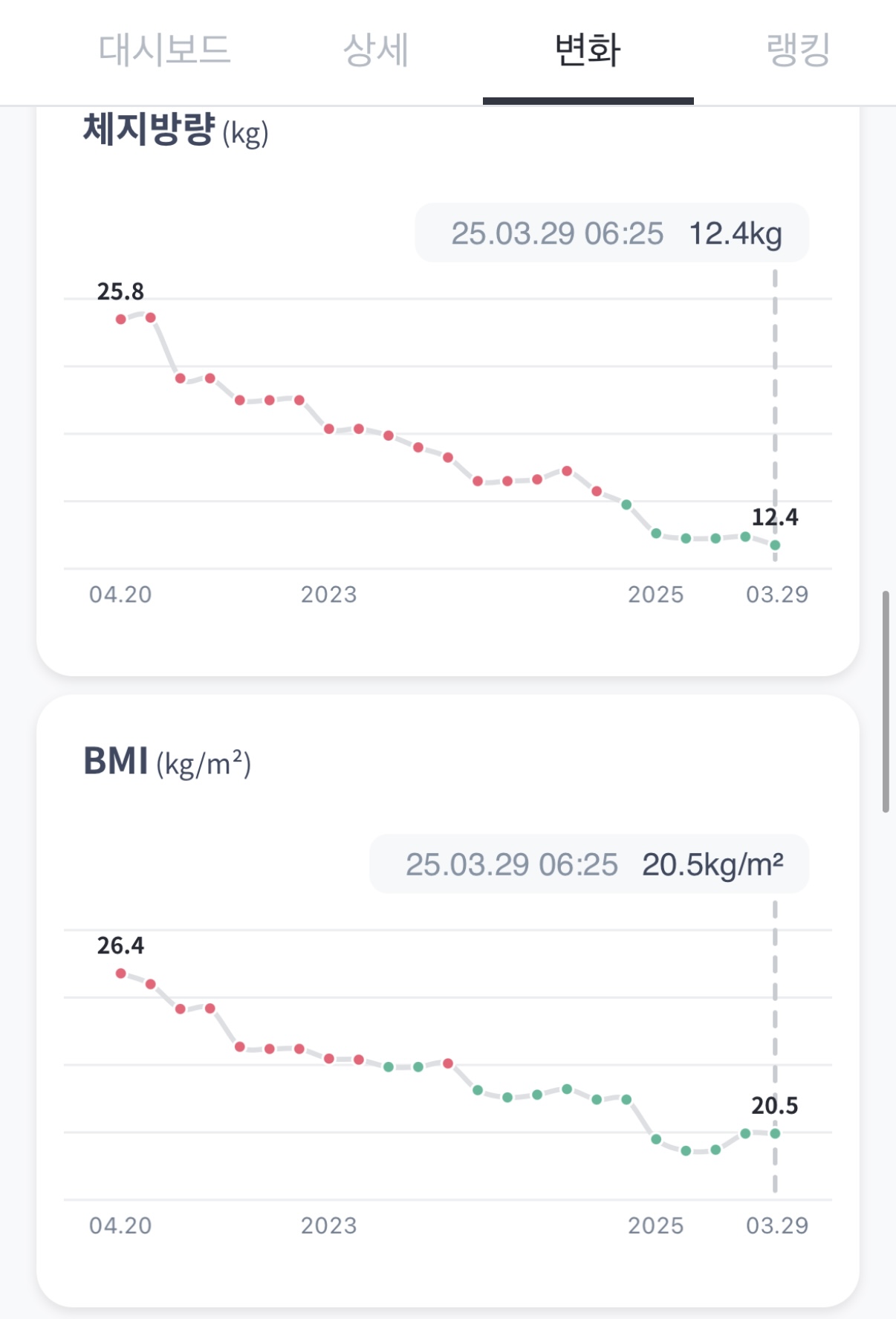This screenshot has width=896, height=1319.
Task: Tap the 2023 axis label under 체지방량 chart
Action: [x=328, y=594]
